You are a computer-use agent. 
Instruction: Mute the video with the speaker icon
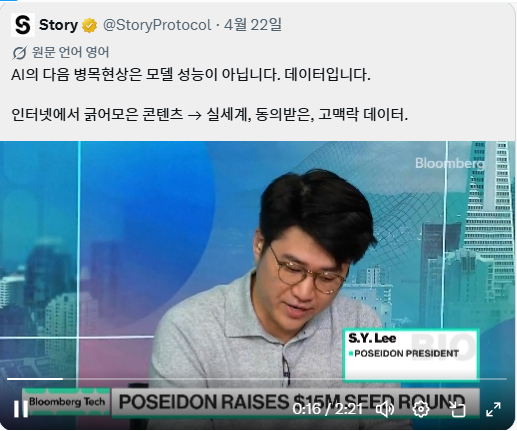[x=385, y=409]
